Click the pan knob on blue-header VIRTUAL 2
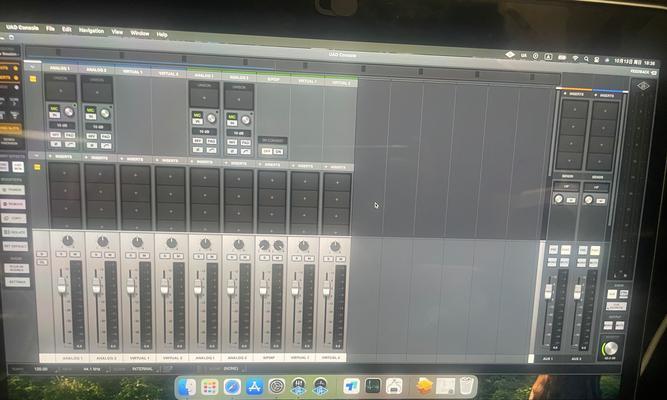Viewport: 667px width, 400px height. (171, 243)
